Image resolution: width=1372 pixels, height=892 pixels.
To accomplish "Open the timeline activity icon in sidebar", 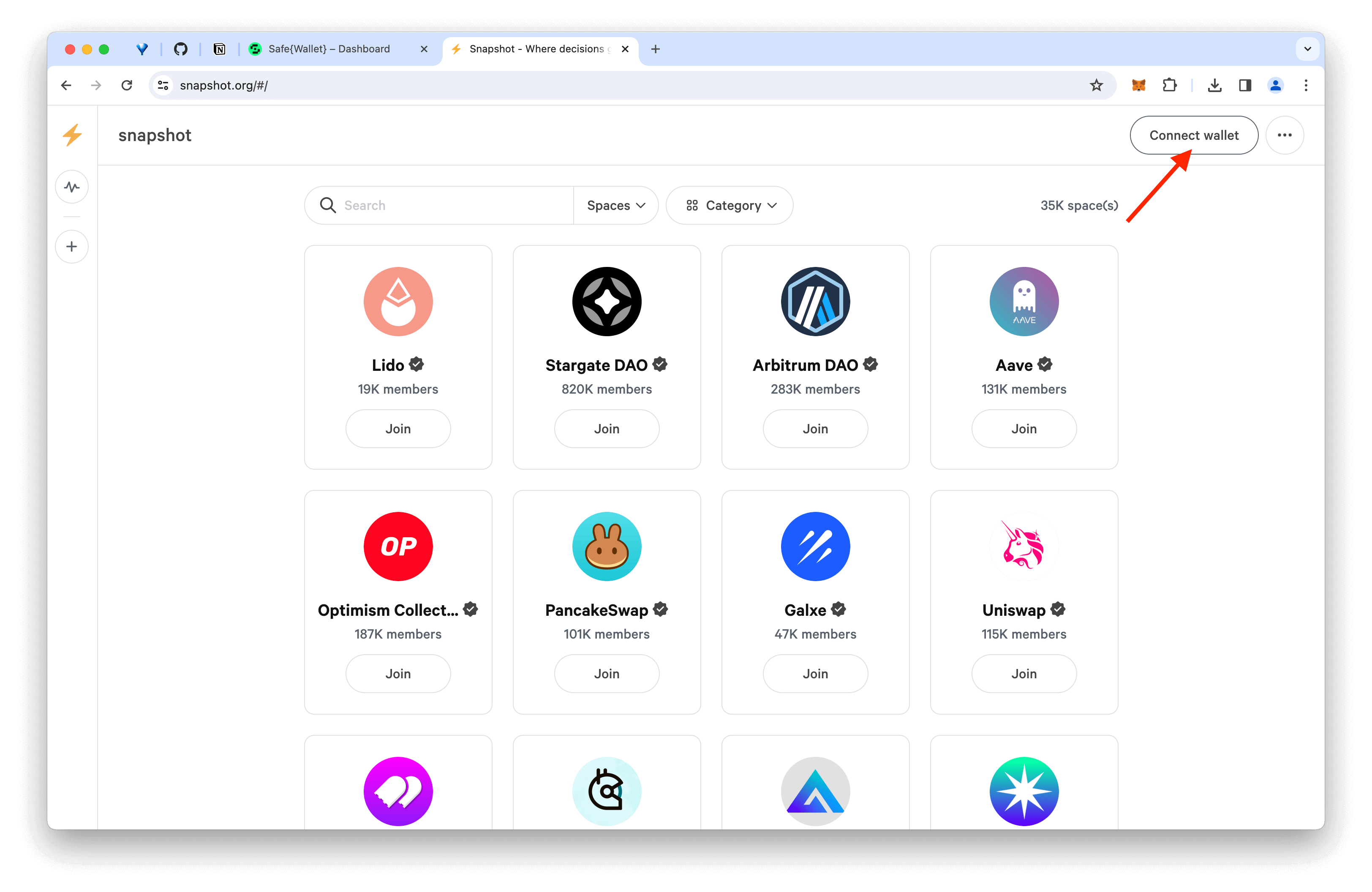I will pyautogui.click(x=72, y=187).
